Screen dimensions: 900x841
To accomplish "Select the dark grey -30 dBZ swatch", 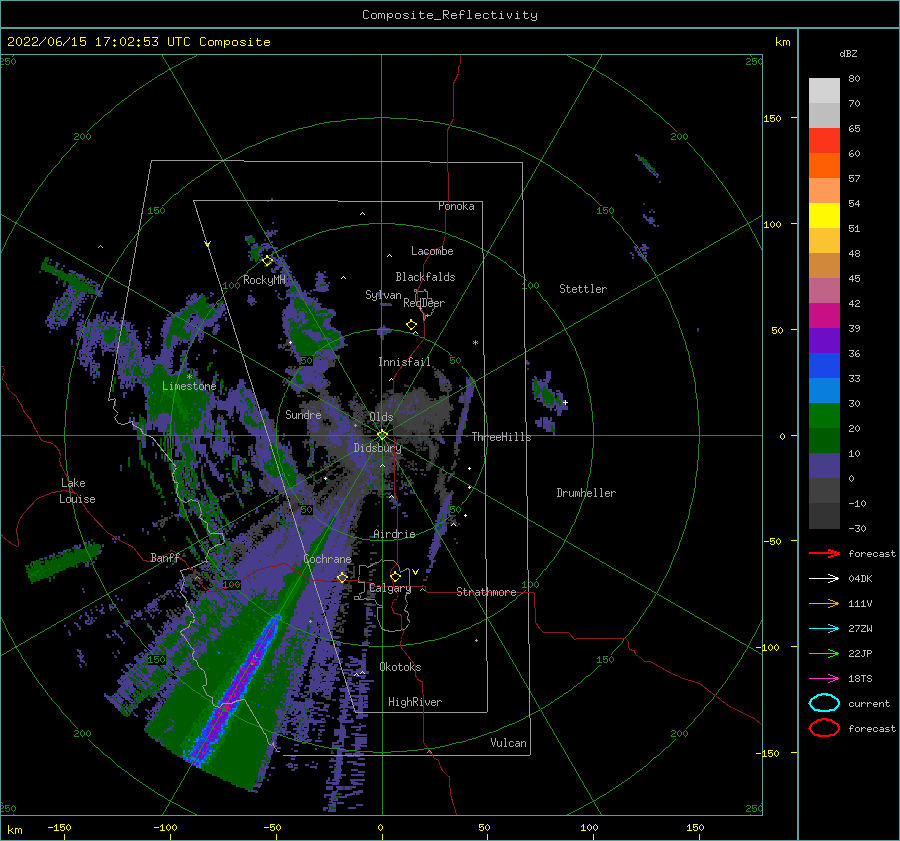I will [x=824, y=516].
